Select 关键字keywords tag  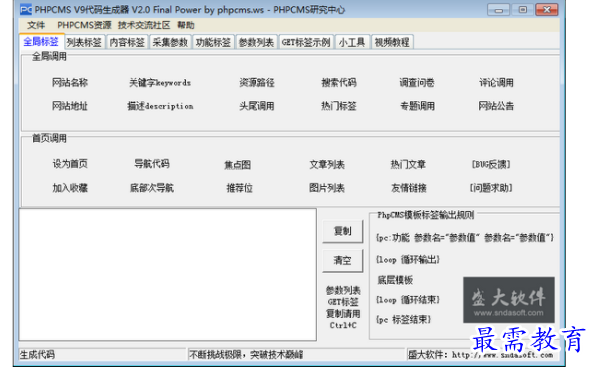pos(160,83)
